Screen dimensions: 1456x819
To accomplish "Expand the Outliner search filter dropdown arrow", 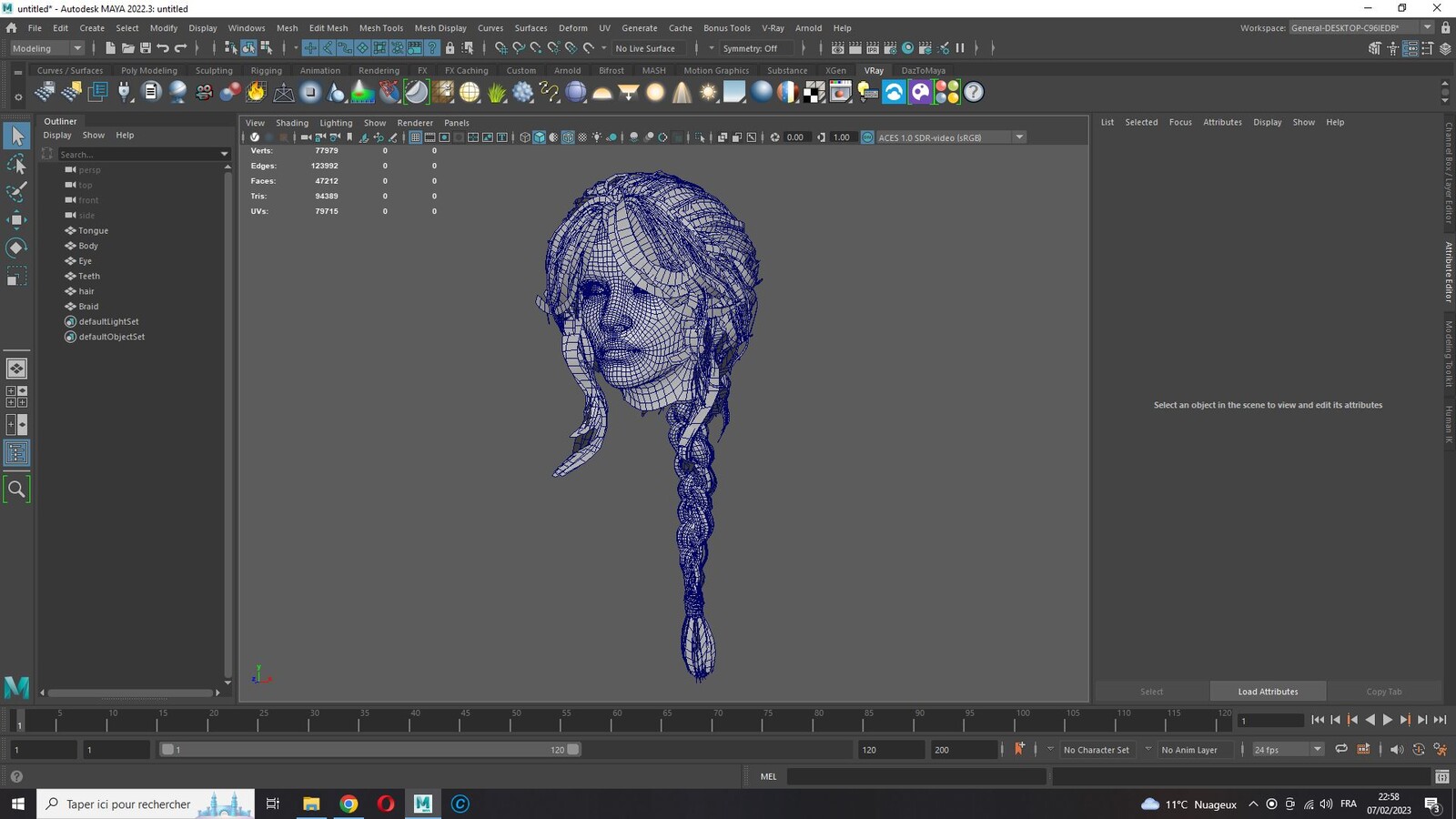I will point(225,155).
